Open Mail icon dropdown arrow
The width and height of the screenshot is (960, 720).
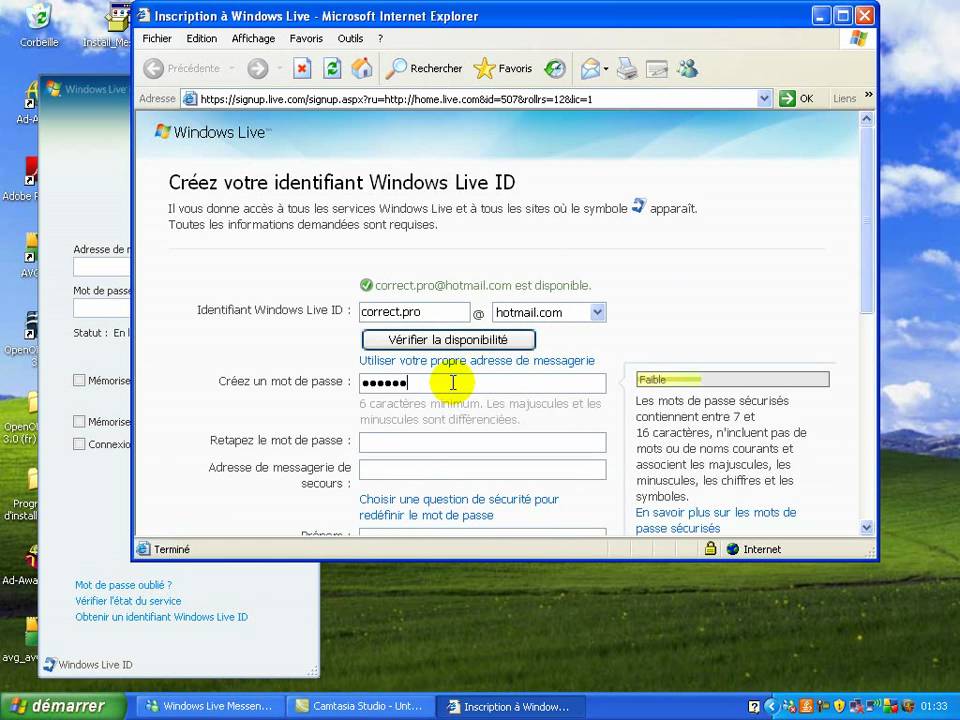click(606, 69)
